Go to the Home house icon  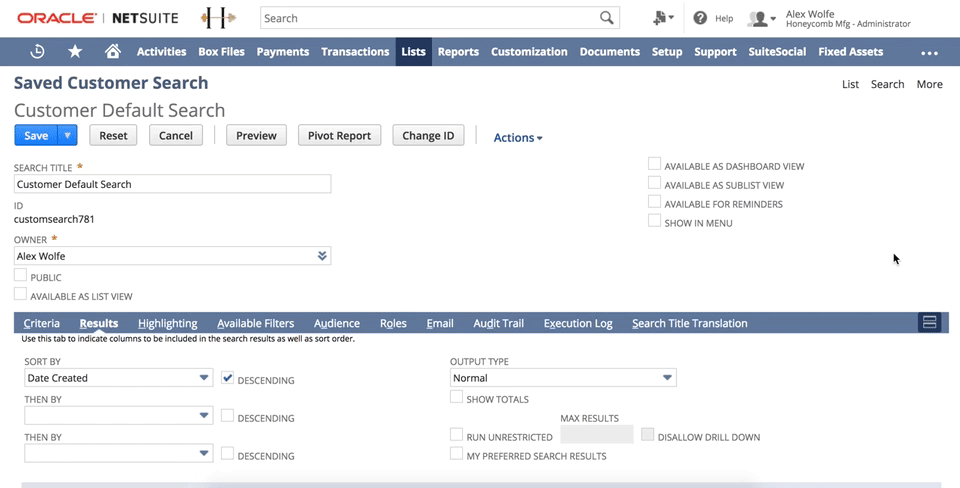coord(113,52)
